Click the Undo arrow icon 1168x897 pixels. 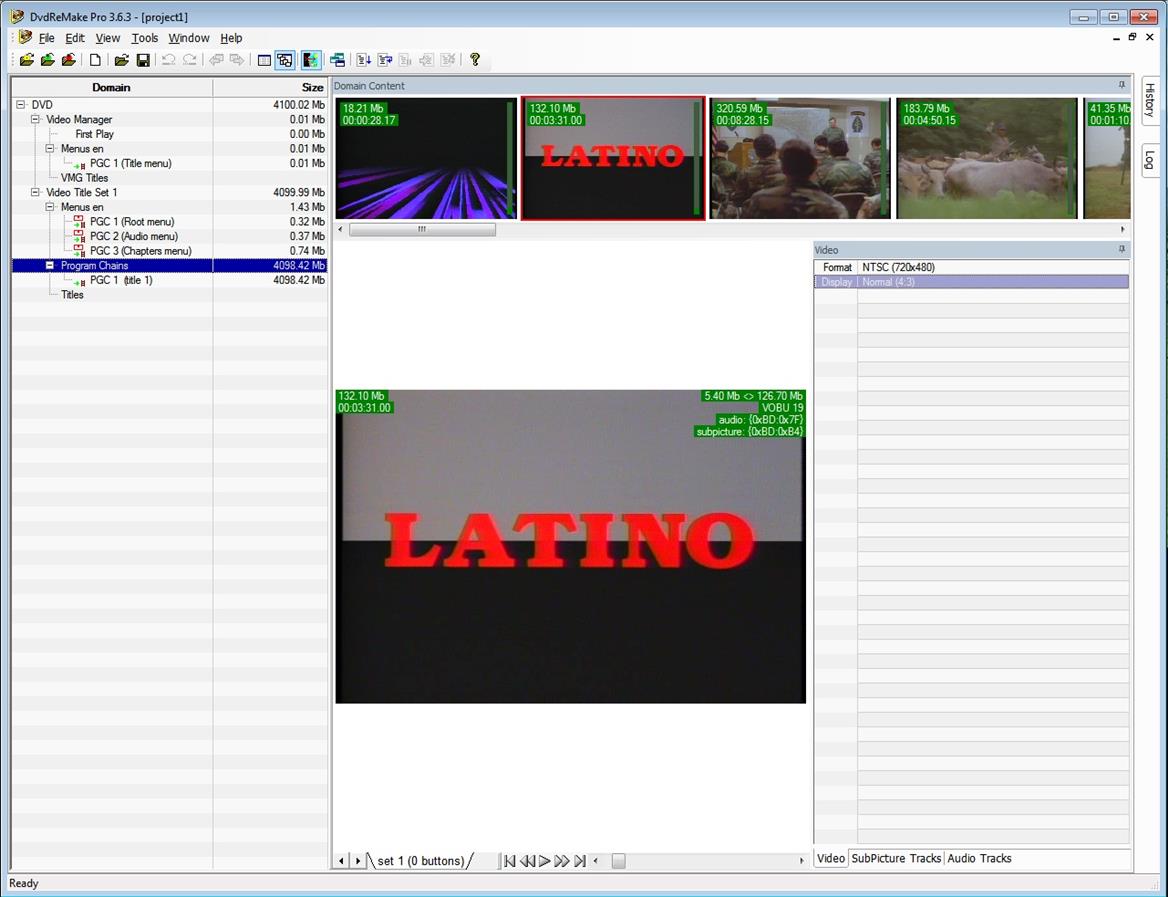(168, 60)
